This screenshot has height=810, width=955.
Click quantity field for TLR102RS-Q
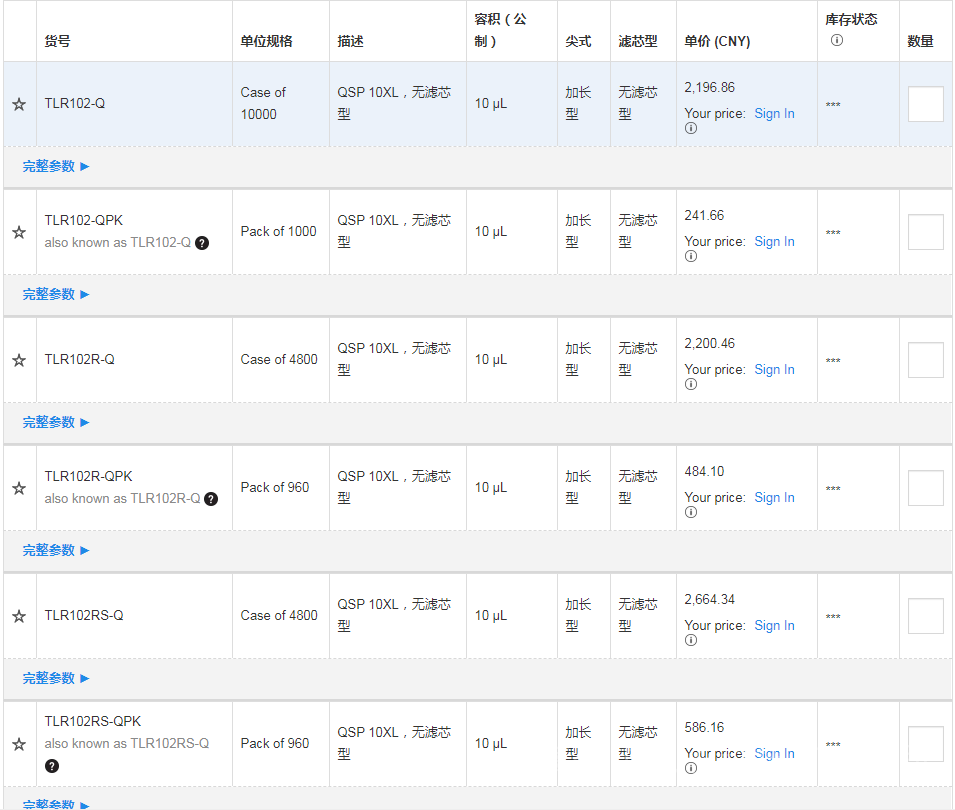coord(925,616)
